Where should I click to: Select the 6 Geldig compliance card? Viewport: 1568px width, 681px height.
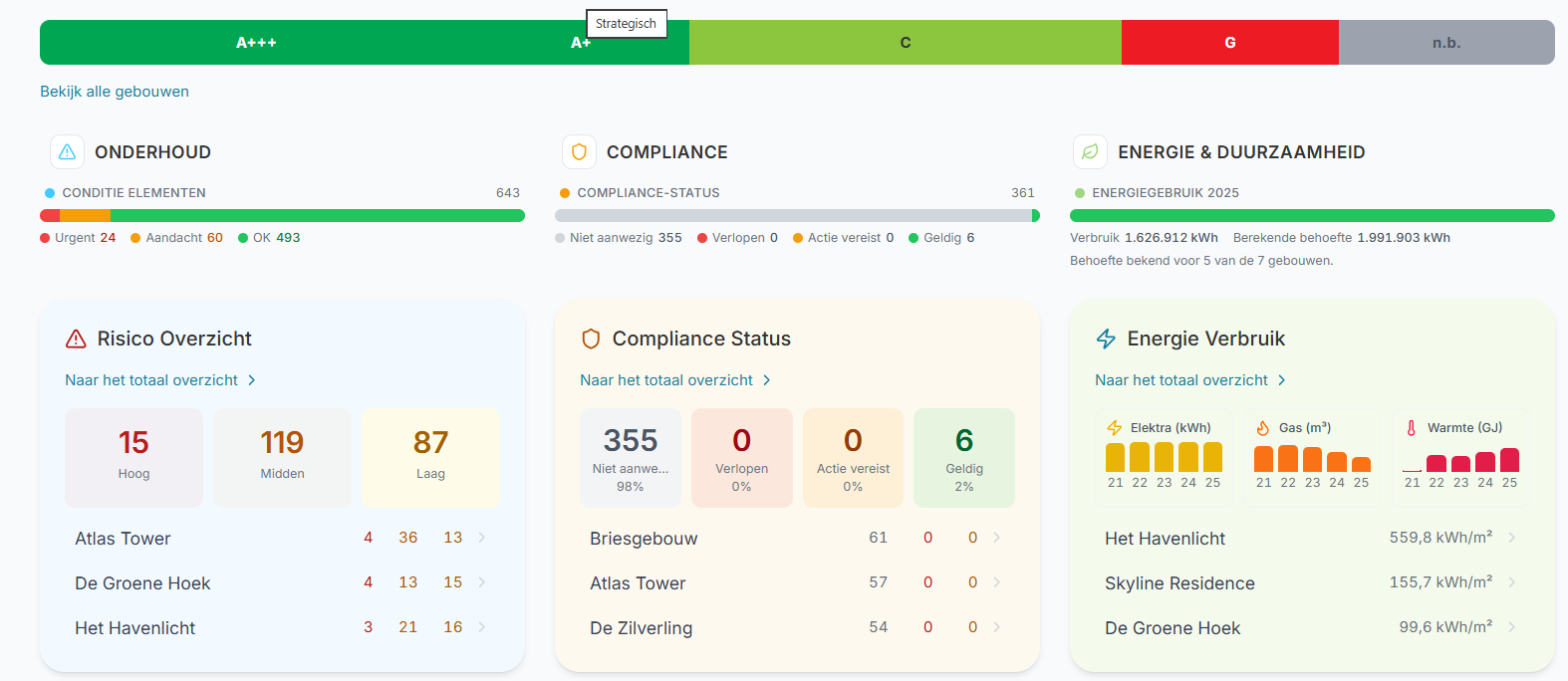point(964,458)
